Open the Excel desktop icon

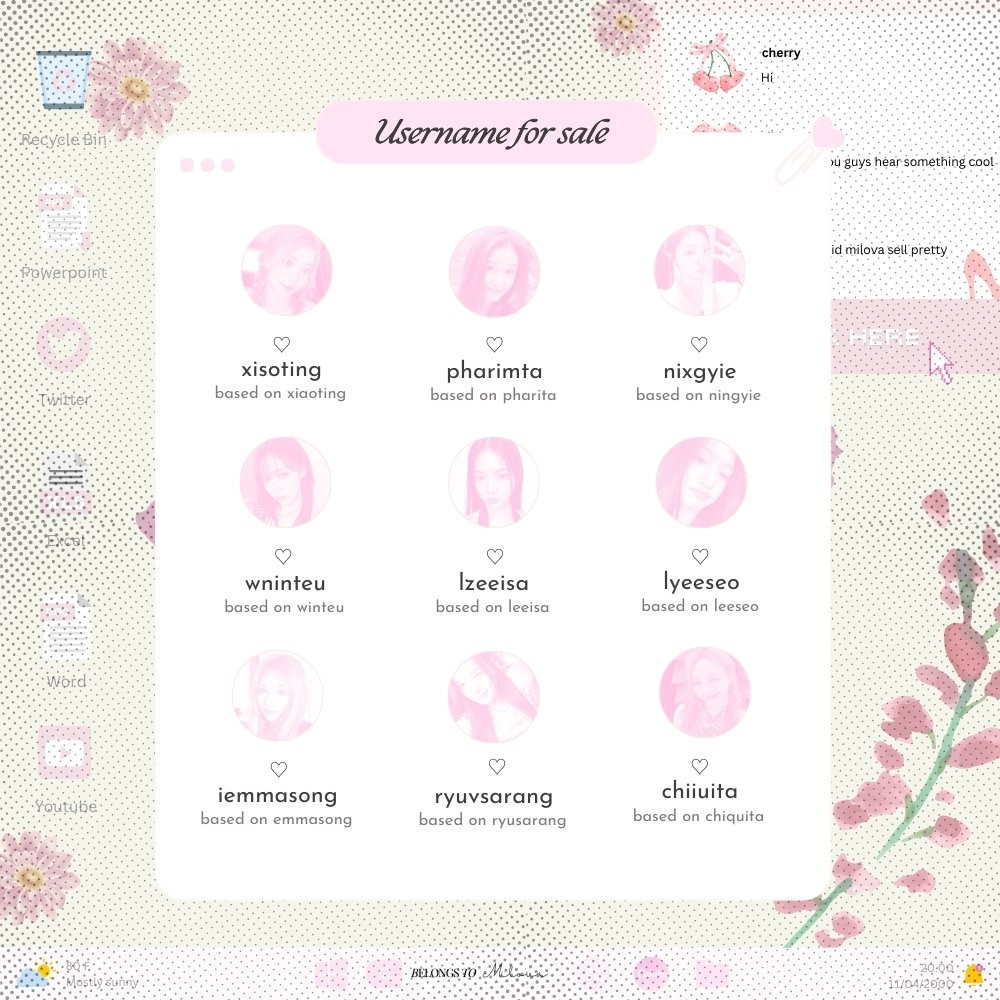point(65,485)
